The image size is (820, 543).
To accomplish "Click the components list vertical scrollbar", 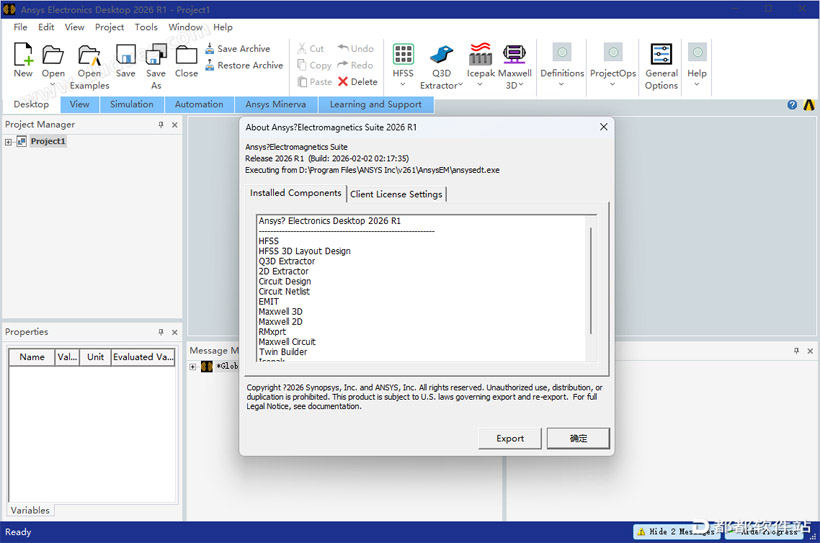I will point(591,280).
